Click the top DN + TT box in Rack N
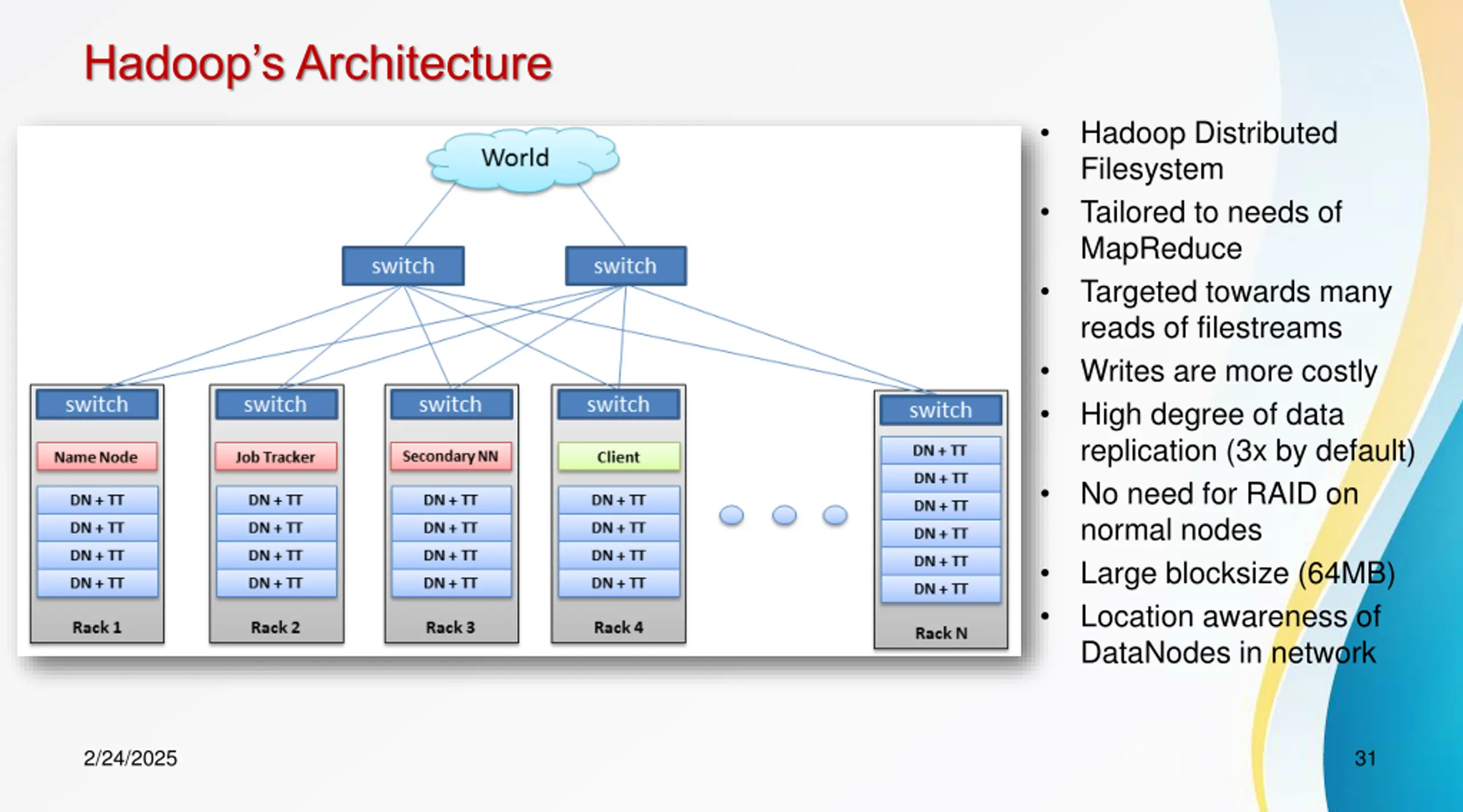The image size is (1463, 812). tap(941, 450)
